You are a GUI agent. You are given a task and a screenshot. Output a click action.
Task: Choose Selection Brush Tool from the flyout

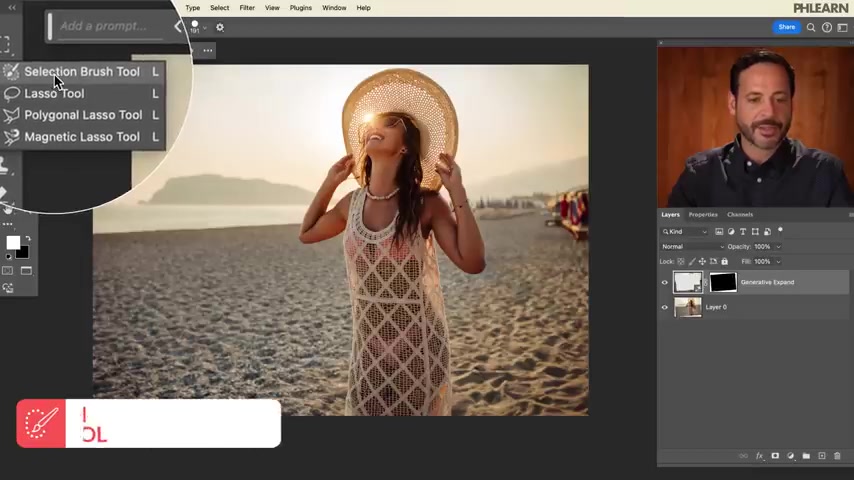(82, 72)
